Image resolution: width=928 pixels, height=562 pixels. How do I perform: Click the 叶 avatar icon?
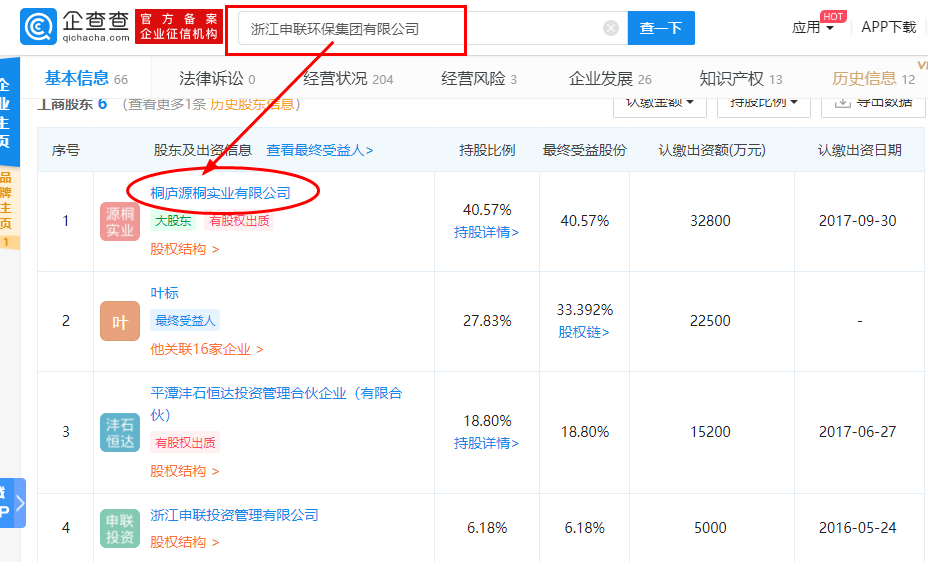(x=120, y=321)
